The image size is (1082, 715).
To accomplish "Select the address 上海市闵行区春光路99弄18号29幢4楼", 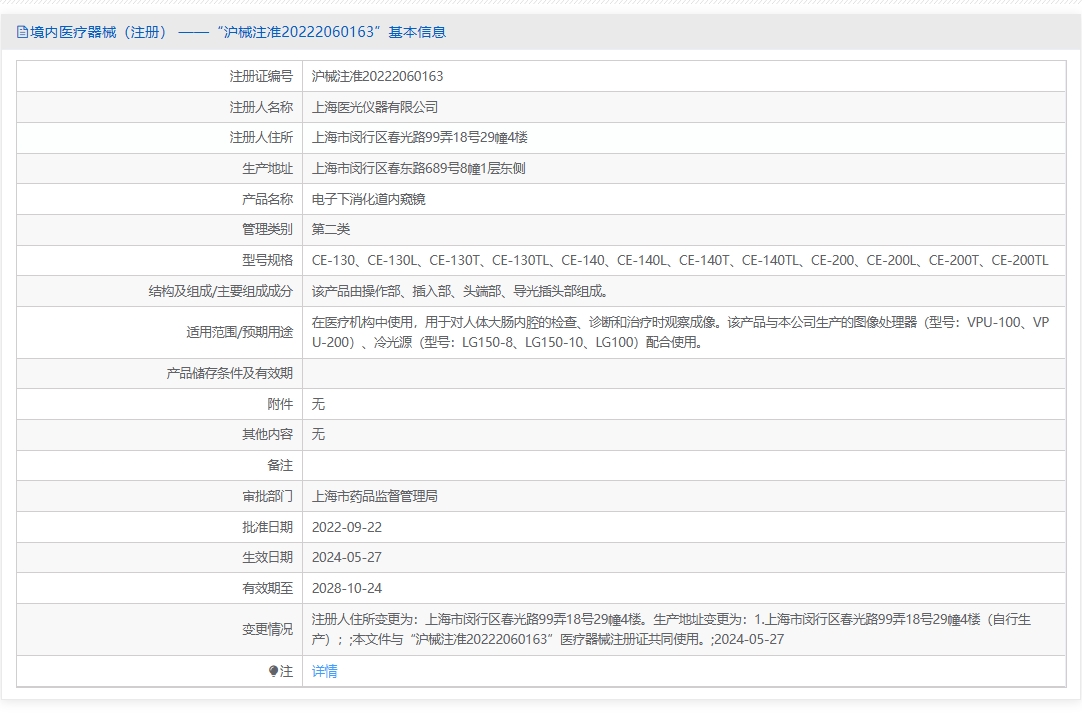I will click(420, 137).
